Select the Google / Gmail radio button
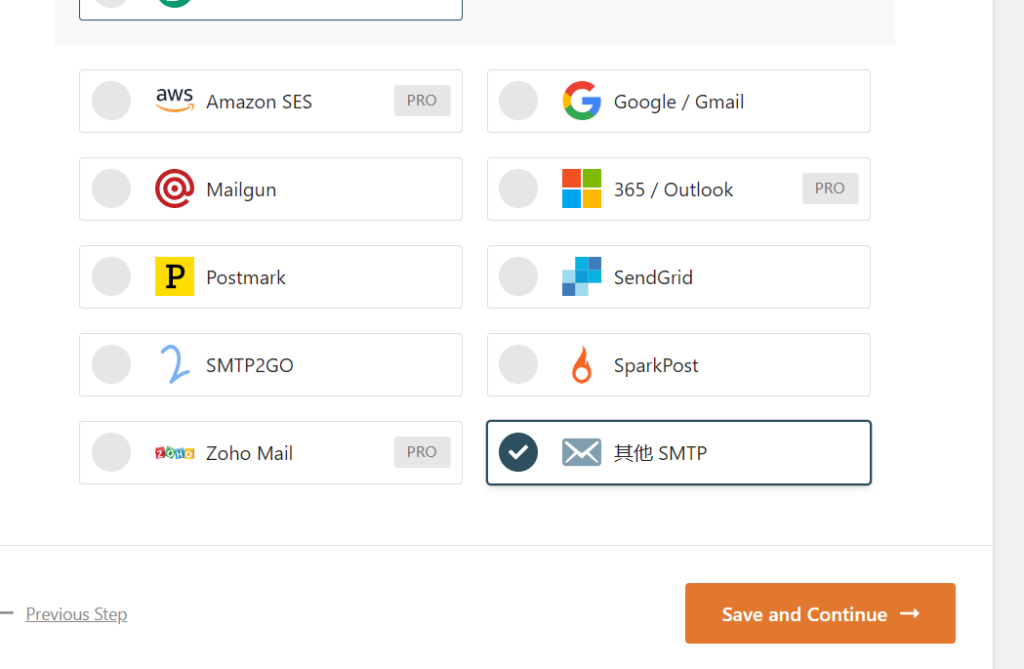Viewport: 1024px width, 669px height. click(519, 101)
